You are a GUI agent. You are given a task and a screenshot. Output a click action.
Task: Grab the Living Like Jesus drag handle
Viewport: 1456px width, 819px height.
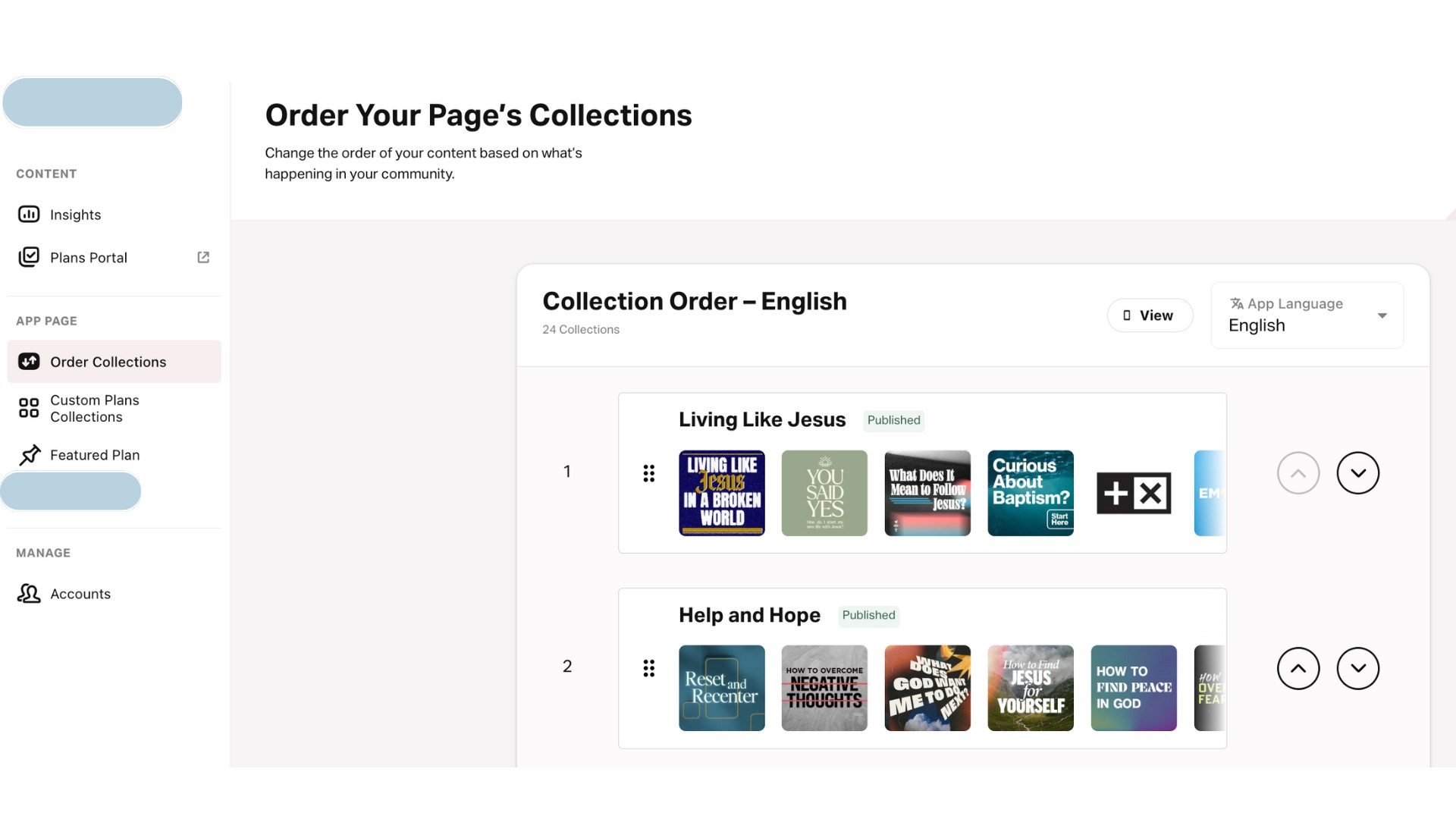648,473
